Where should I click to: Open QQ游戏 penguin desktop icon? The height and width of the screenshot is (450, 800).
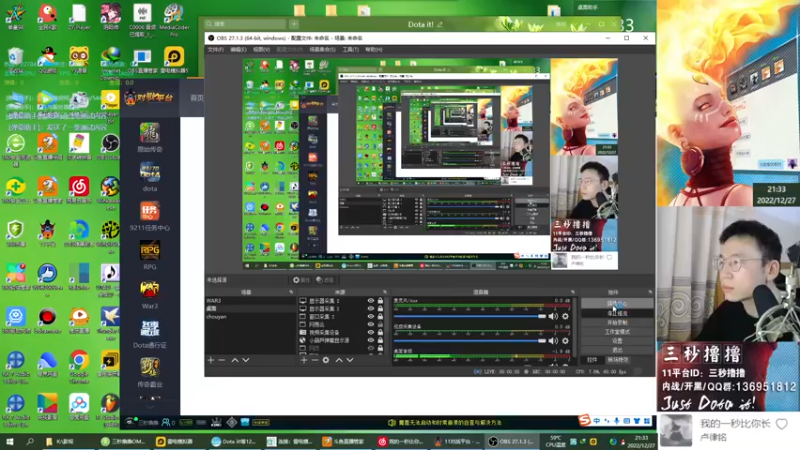[x=47, y=59]
